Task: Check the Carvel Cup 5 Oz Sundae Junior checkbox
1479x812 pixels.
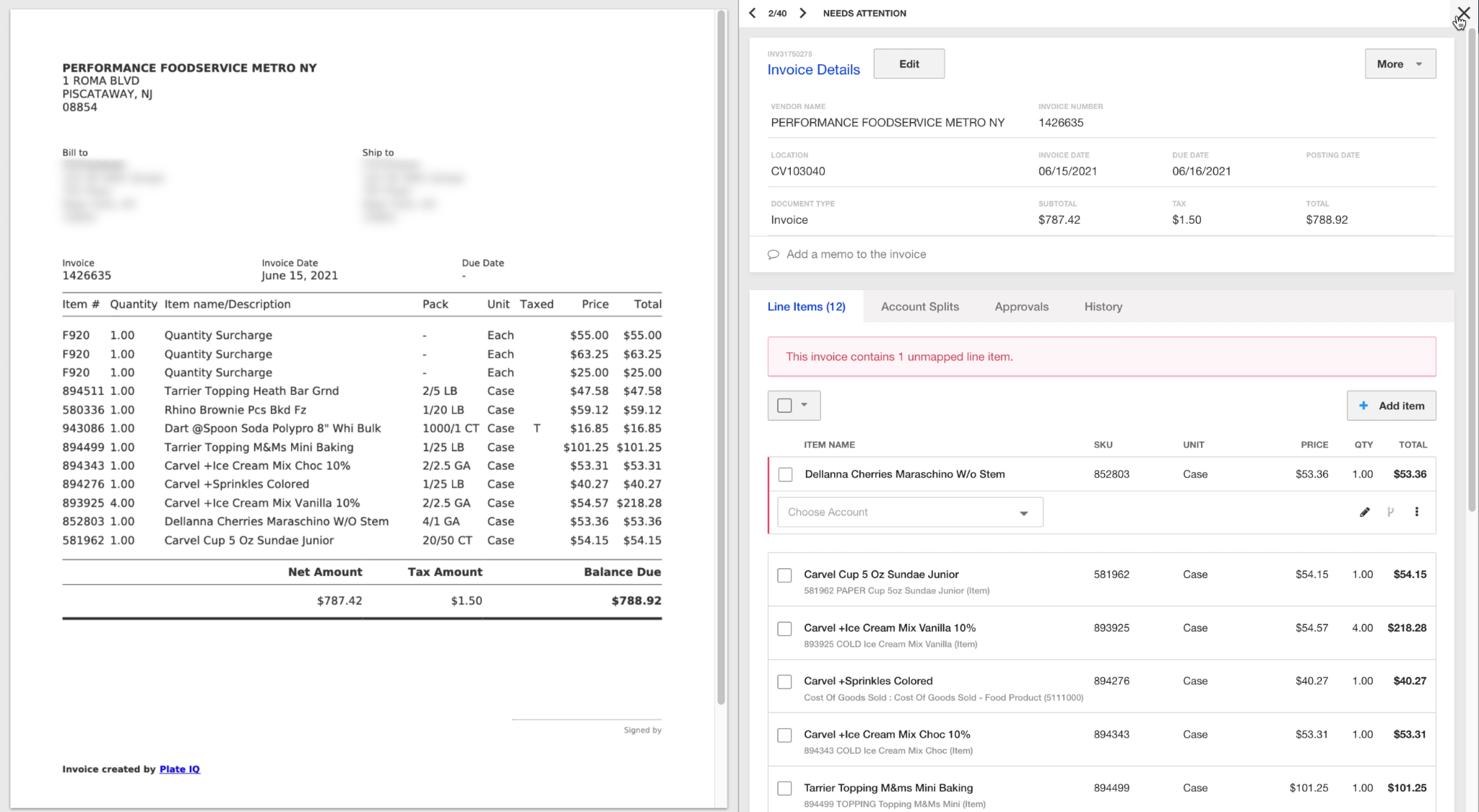Action: 784,575
